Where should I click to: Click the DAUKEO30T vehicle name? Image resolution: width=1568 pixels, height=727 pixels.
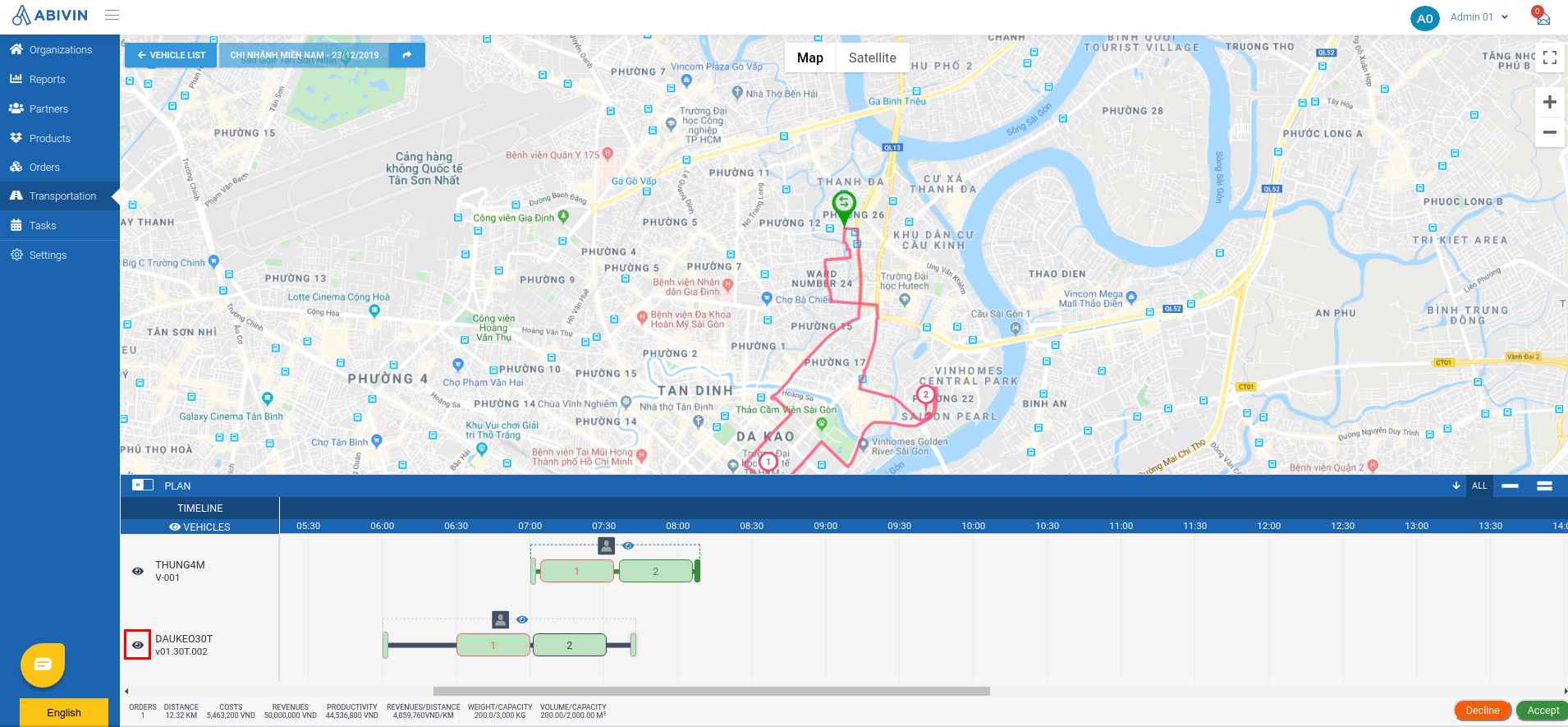[184, 639]
